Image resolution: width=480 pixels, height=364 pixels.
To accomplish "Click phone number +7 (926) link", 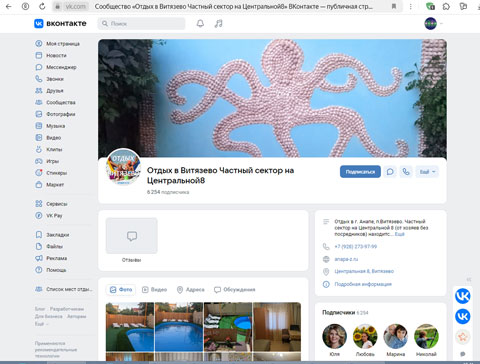I will coord(356,247).
